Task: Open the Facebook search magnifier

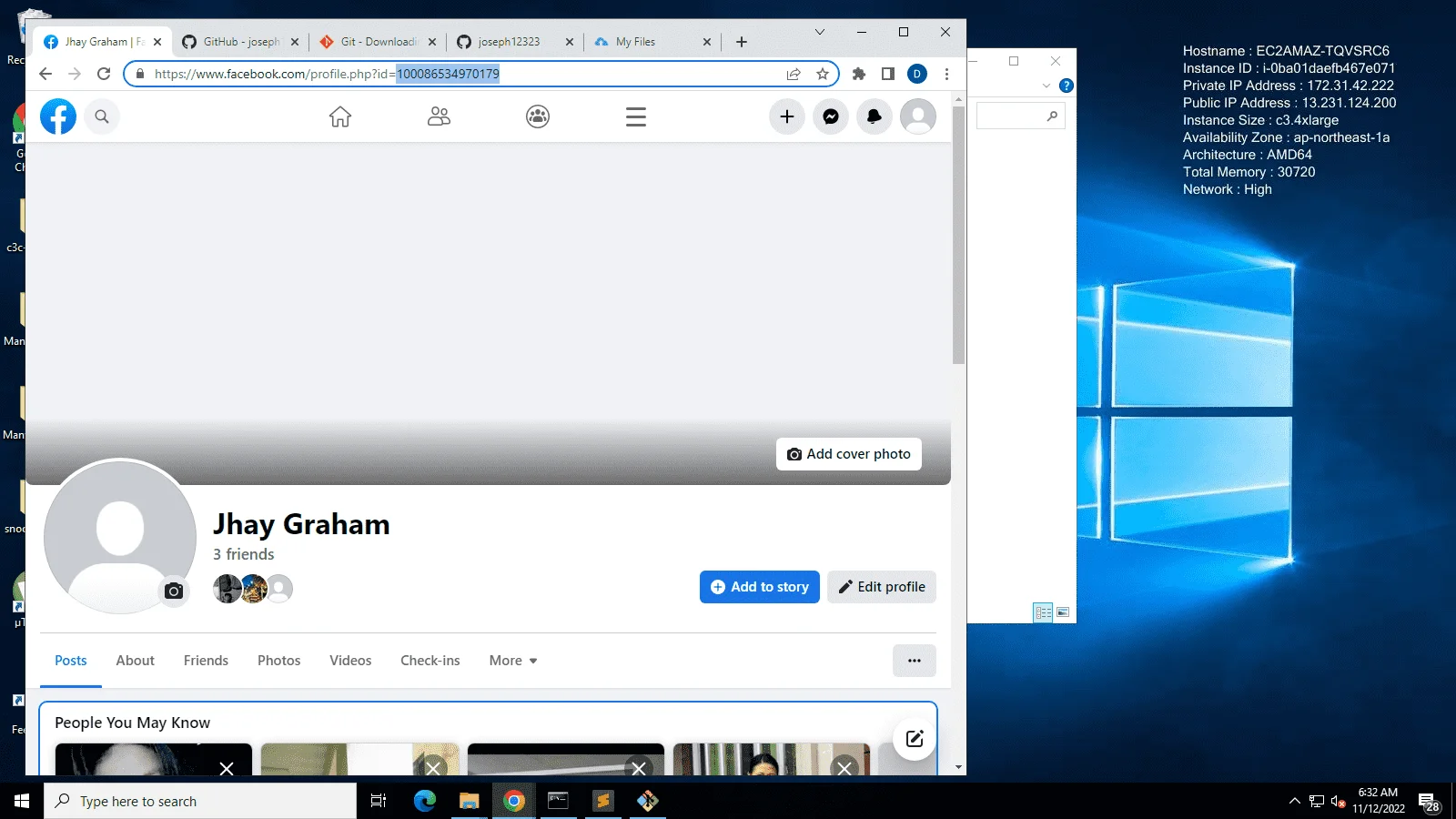Action: coord(102,116)
